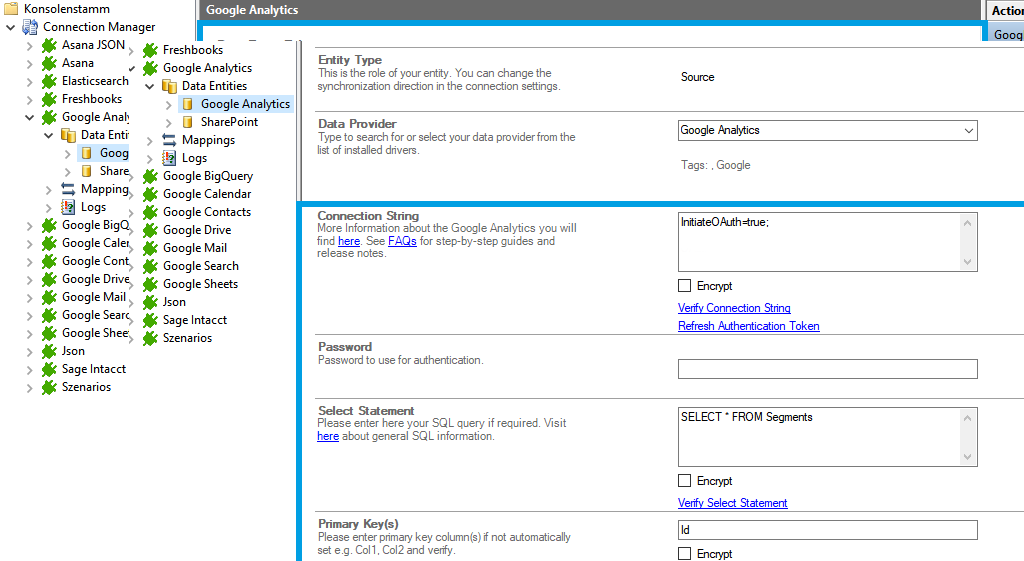Collapse the truncated 'Google Anal' node chevron
1024x561 pixels.
[29, 118]
